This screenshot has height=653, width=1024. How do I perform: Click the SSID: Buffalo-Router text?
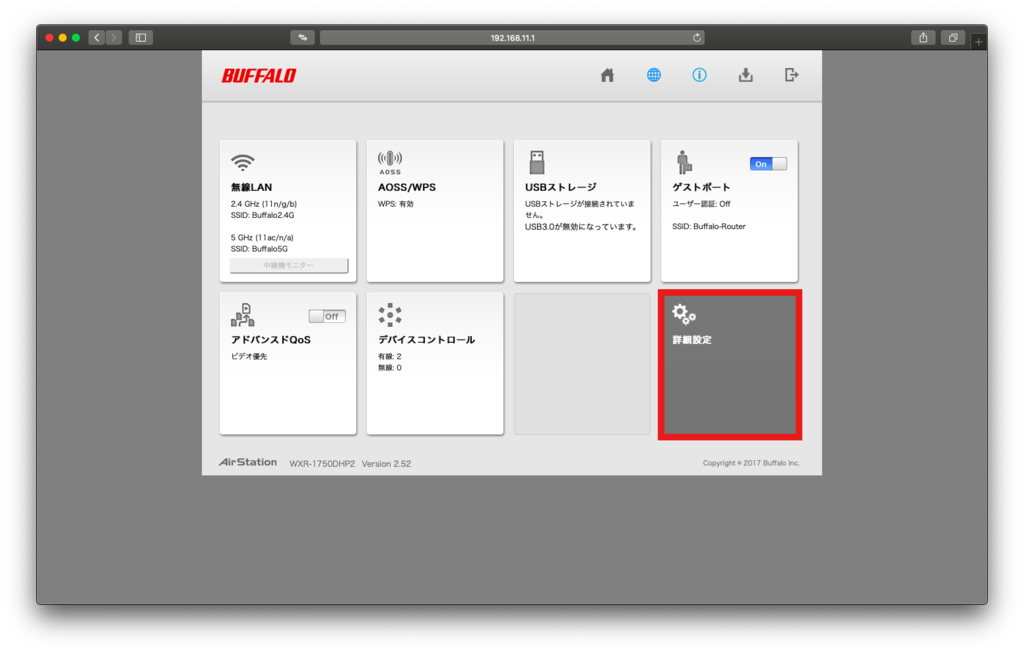[x=709, y=227]
